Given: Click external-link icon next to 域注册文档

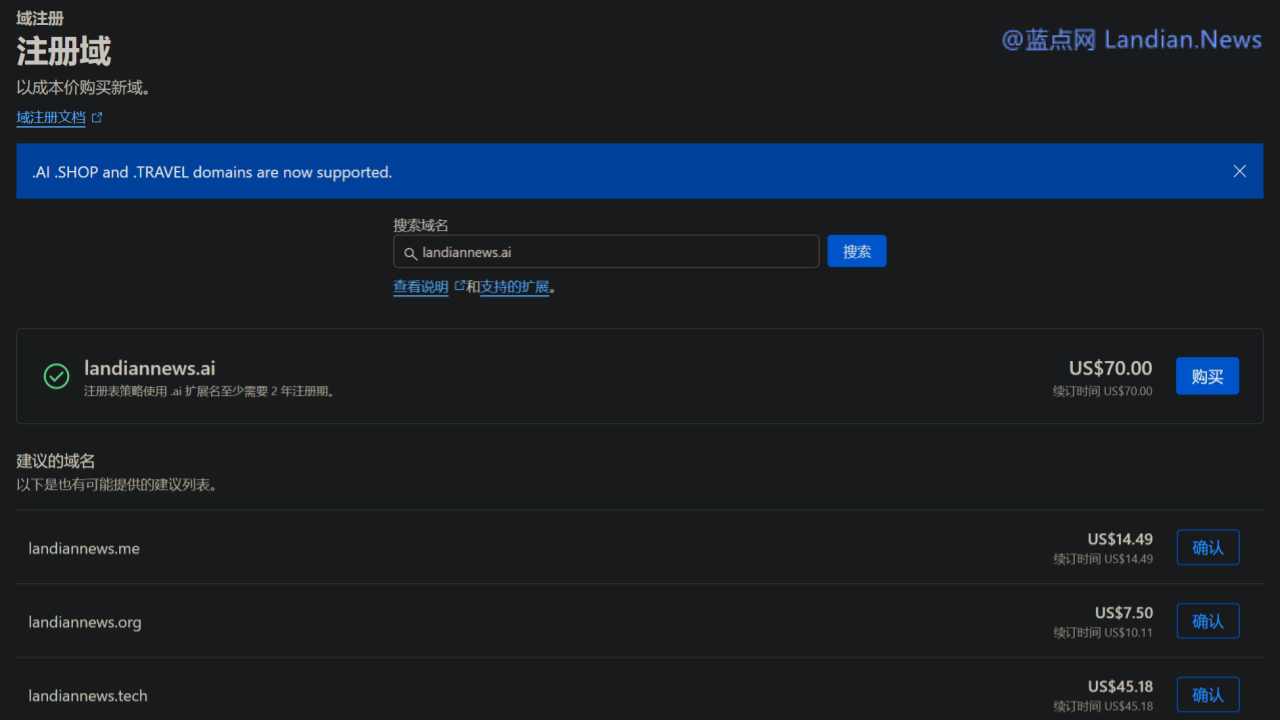Looking at the screenshot, I should point(97,118).
